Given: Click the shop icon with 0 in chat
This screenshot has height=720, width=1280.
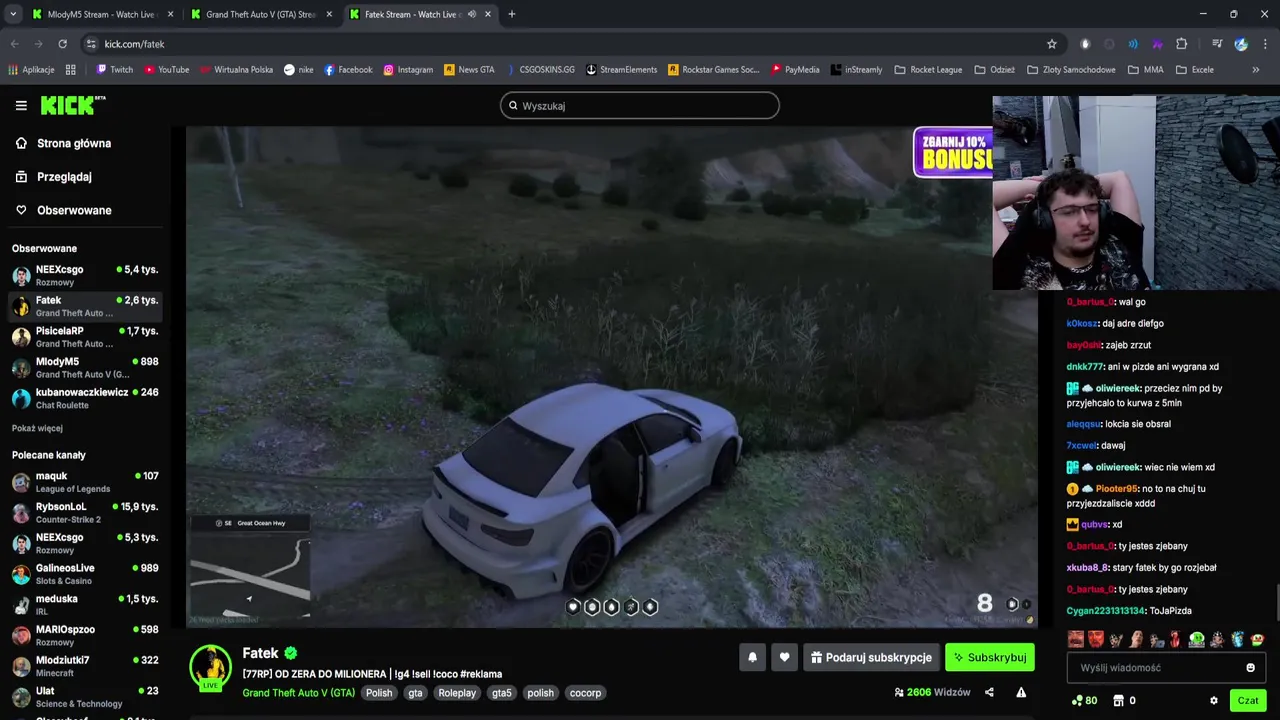Looking at the screenshot, I should click(1124, 701).
